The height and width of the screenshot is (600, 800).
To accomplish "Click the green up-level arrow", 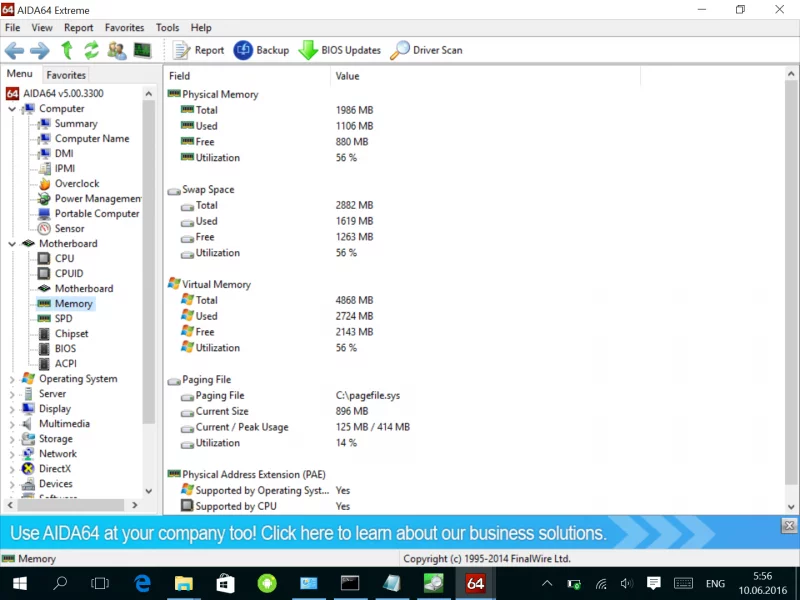I will click(67, 50).
